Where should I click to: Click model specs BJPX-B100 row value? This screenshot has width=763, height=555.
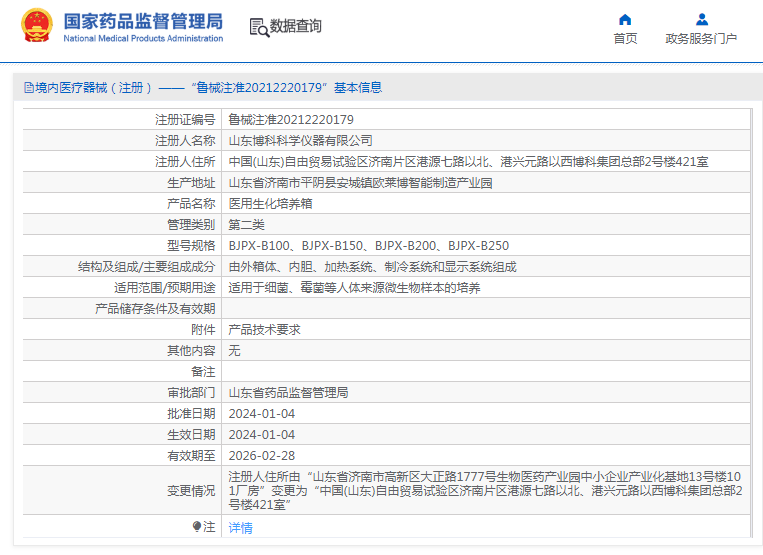point(368,246)
